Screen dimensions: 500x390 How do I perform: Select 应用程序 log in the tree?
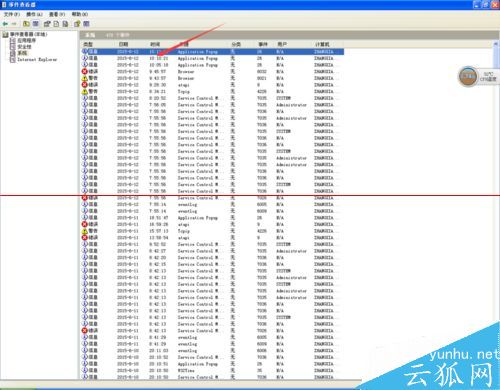(27, 40)
